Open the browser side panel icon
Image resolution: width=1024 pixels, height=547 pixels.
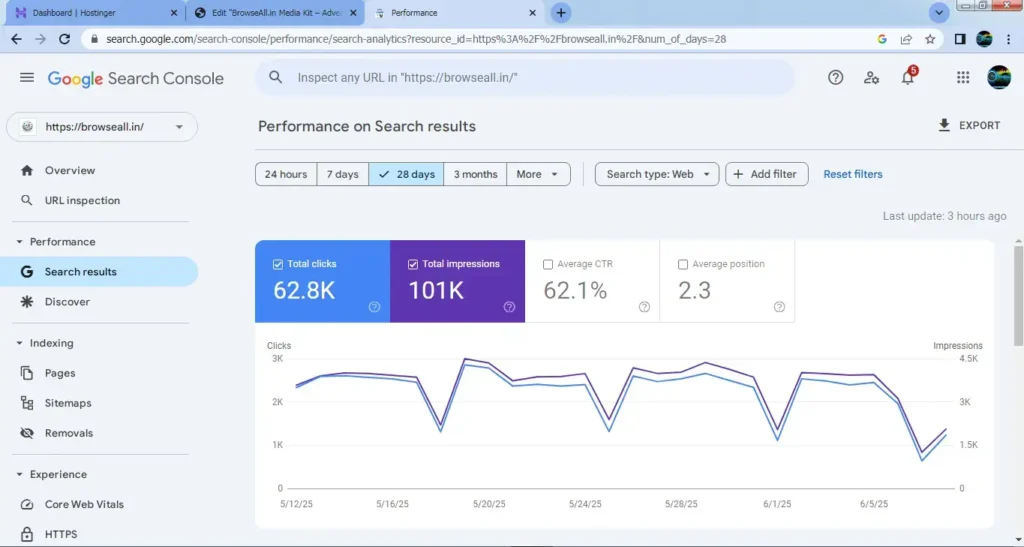(959, 39)
